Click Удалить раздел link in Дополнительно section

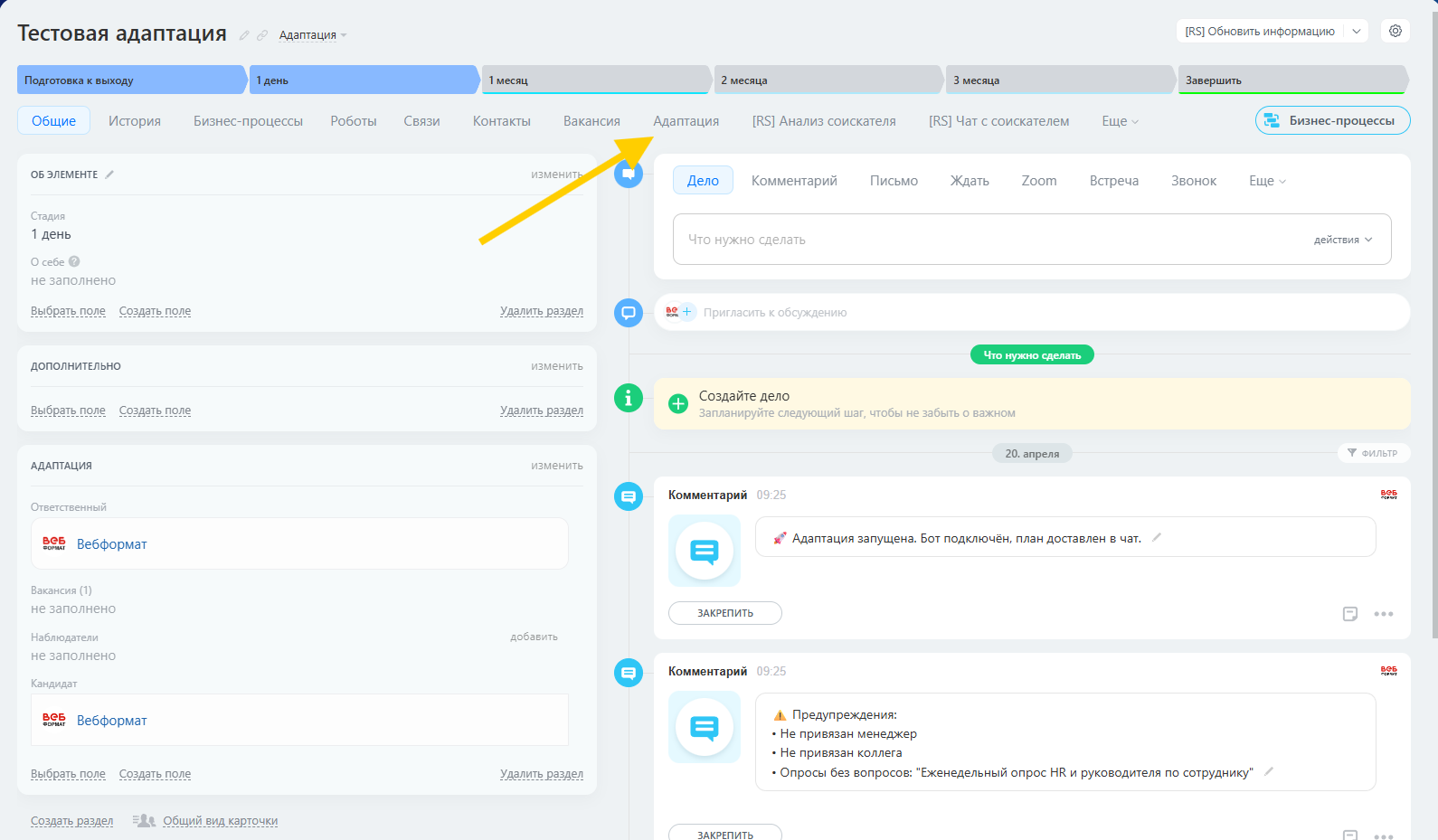point(541,411)
